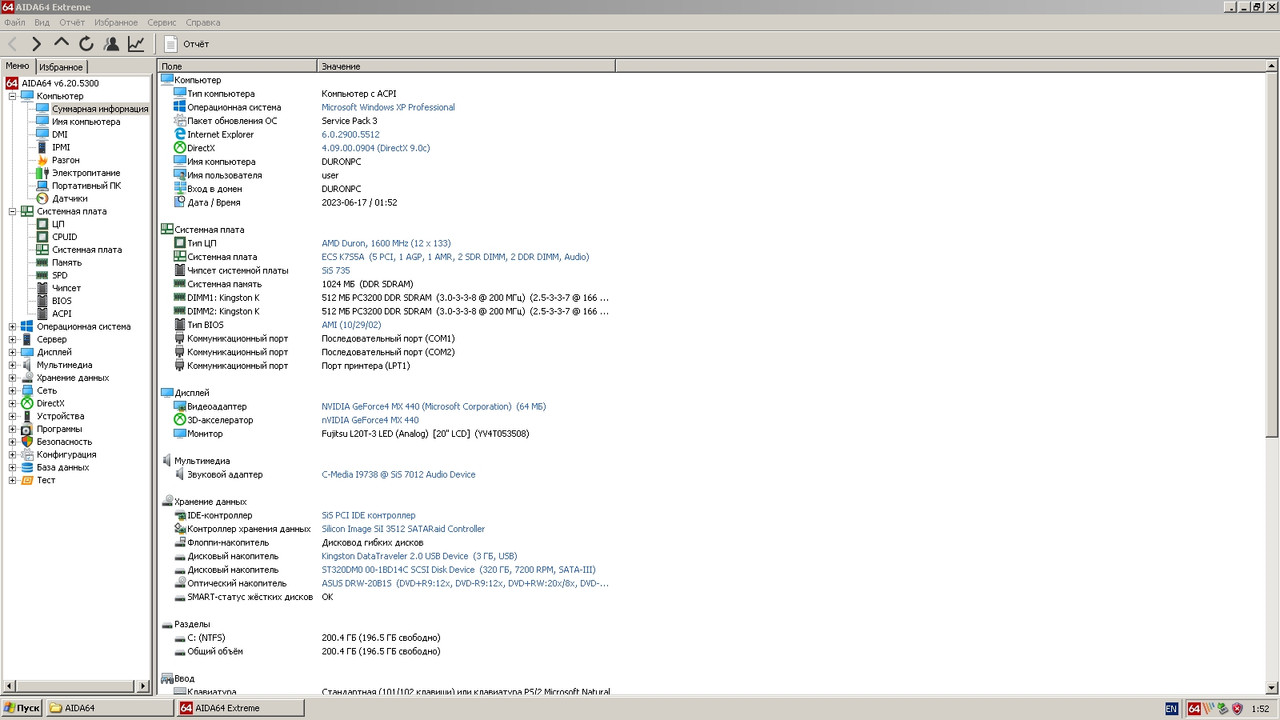The width and height of the screenshot is (1280, 720).
Task: Expand the Сеть tree node
Action: coord(12,390)
